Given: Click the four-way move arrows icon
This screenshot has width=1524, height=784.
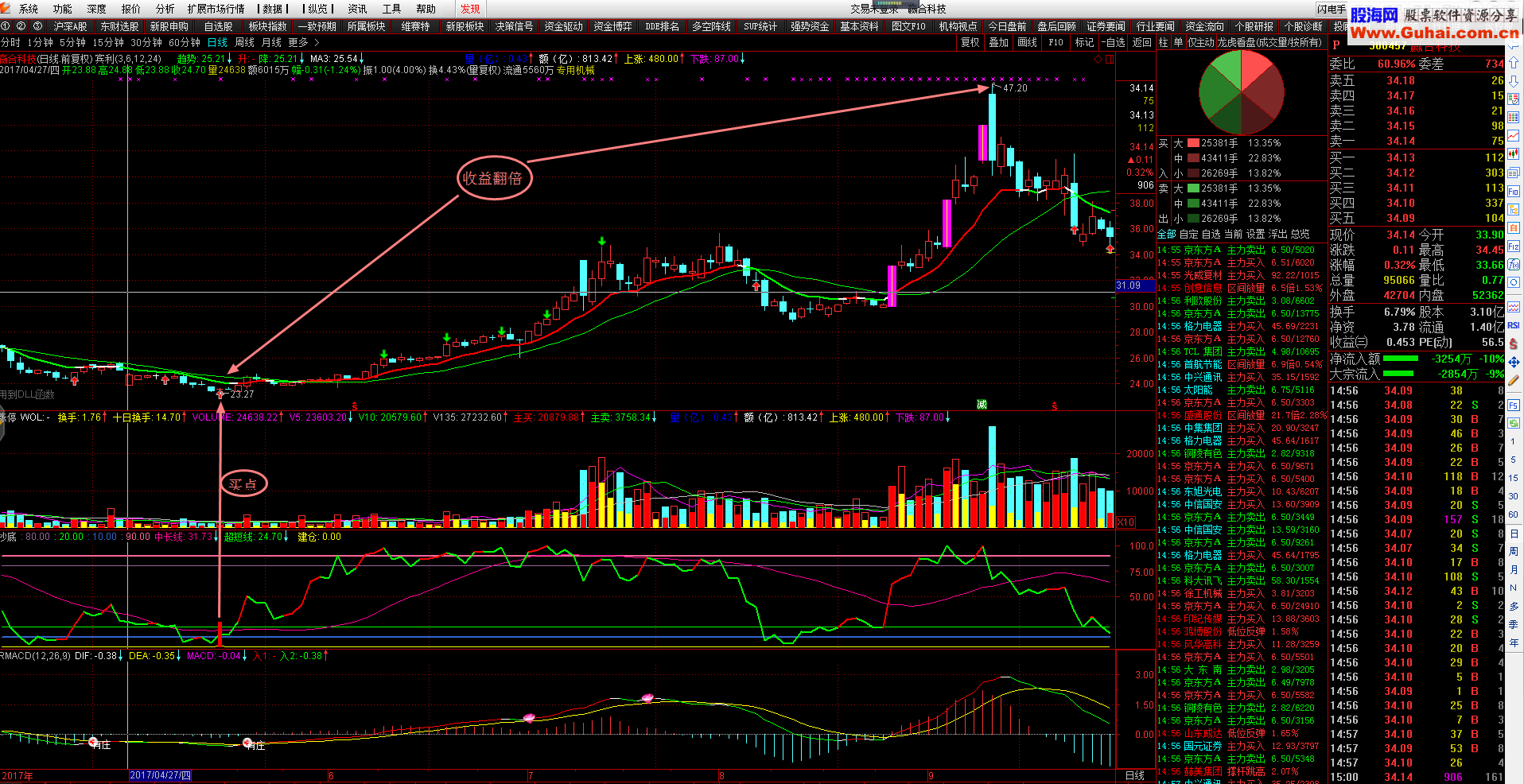Looking at the screenshot, I should (x=1513, y=362).
